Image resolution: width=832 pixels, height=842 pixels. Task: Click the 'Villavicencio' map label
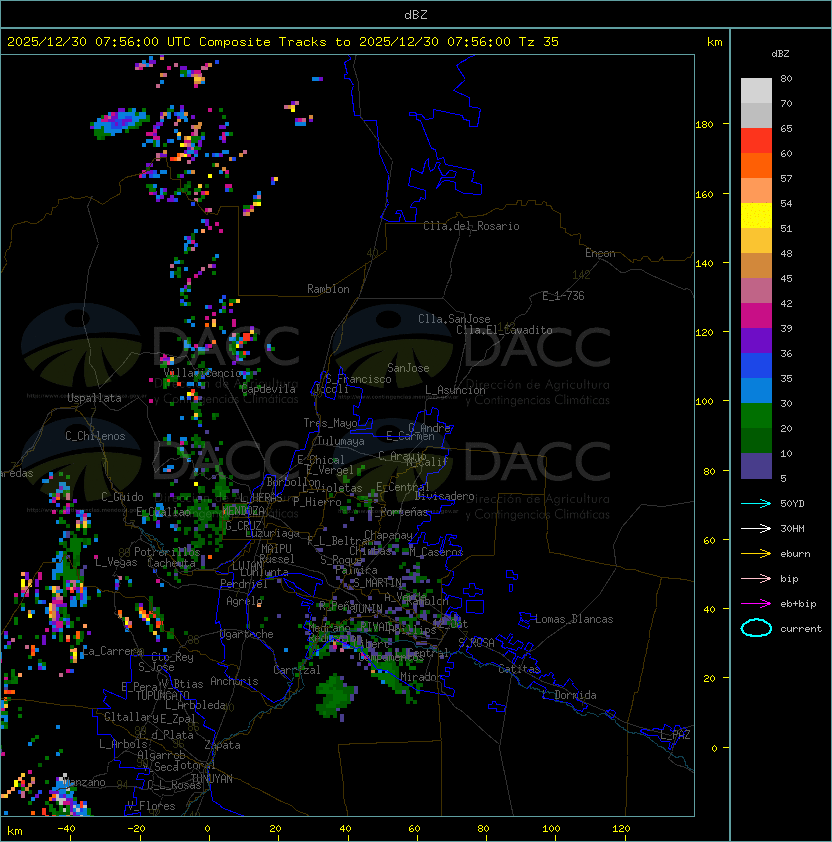click(x=202, y=373)
